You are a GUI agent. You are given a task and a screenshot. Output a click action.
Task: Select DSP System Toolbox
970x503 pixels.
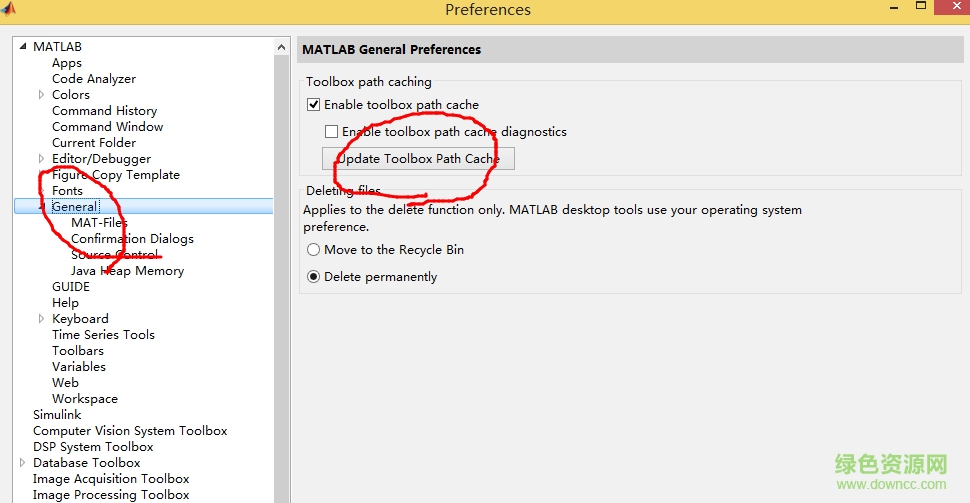[93, 447]
